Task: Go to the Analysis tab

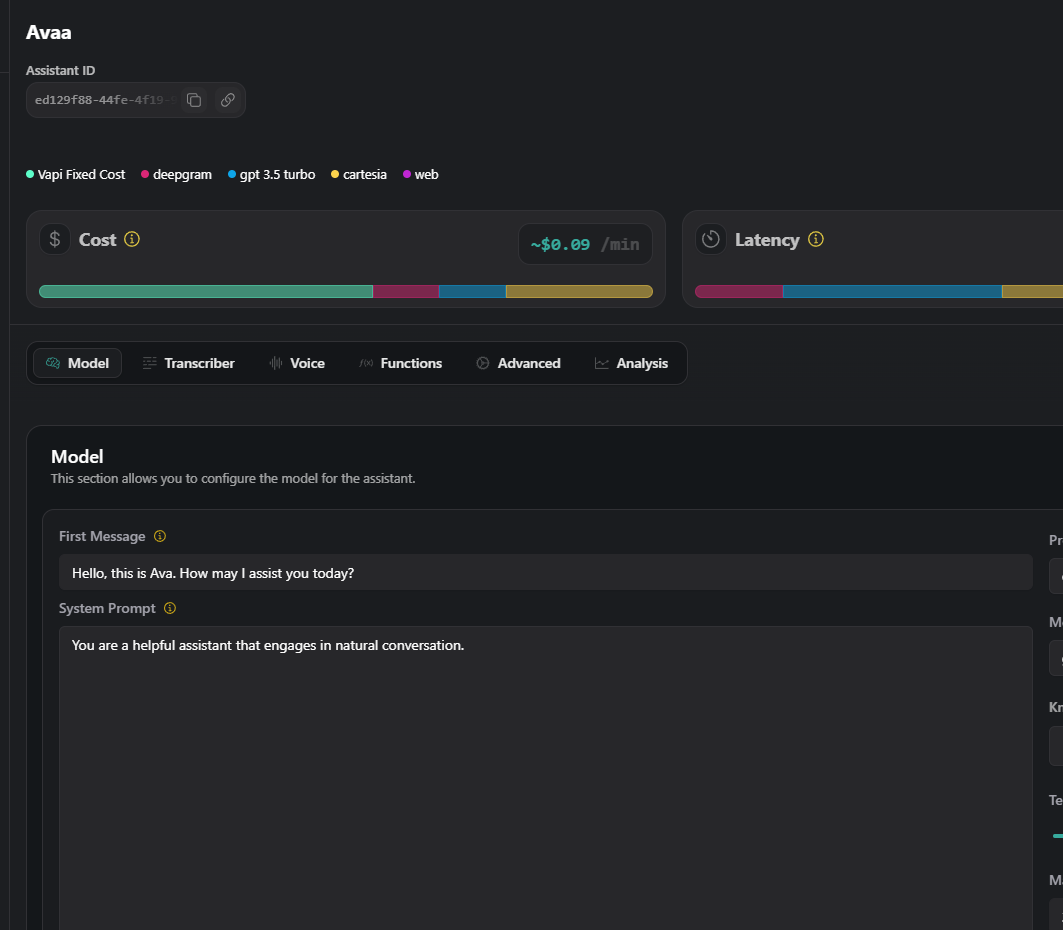Action: pyautogui.click(x=631, y=363)
